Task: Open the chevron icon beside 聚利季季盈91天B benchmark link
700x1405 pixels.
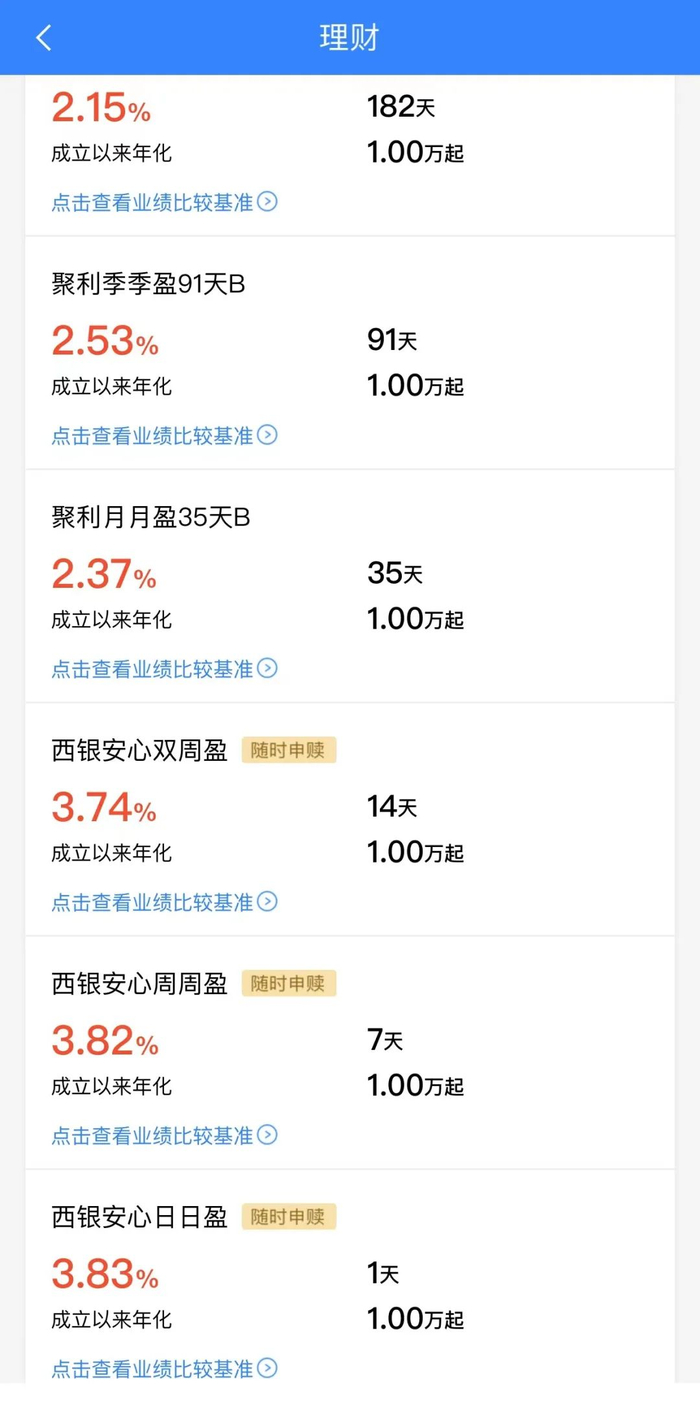Action: (x=267, y=436)
